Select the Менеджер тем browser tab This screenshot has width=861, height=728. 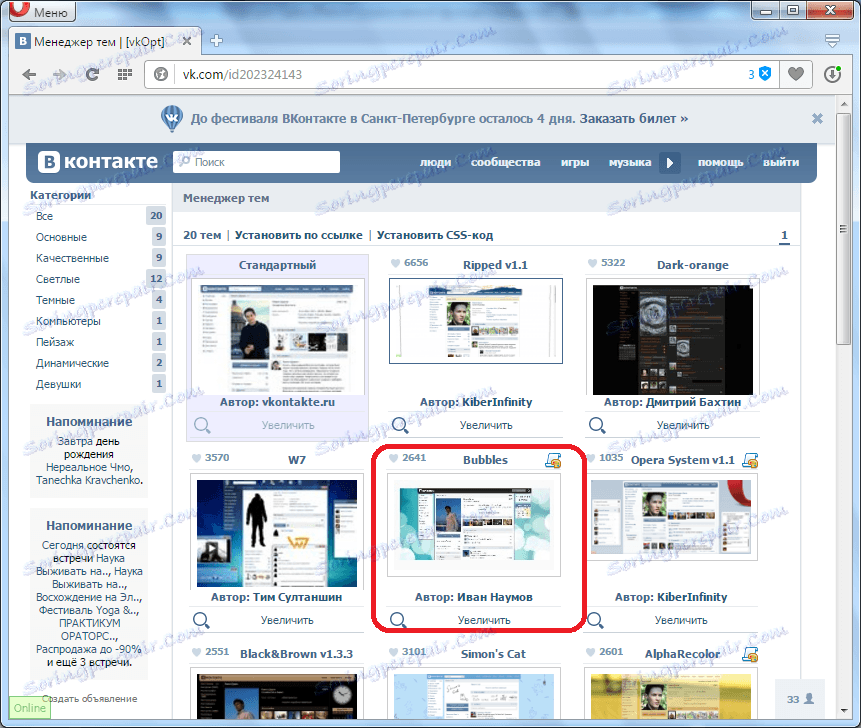pyautogui.click(x=104, y=42)
